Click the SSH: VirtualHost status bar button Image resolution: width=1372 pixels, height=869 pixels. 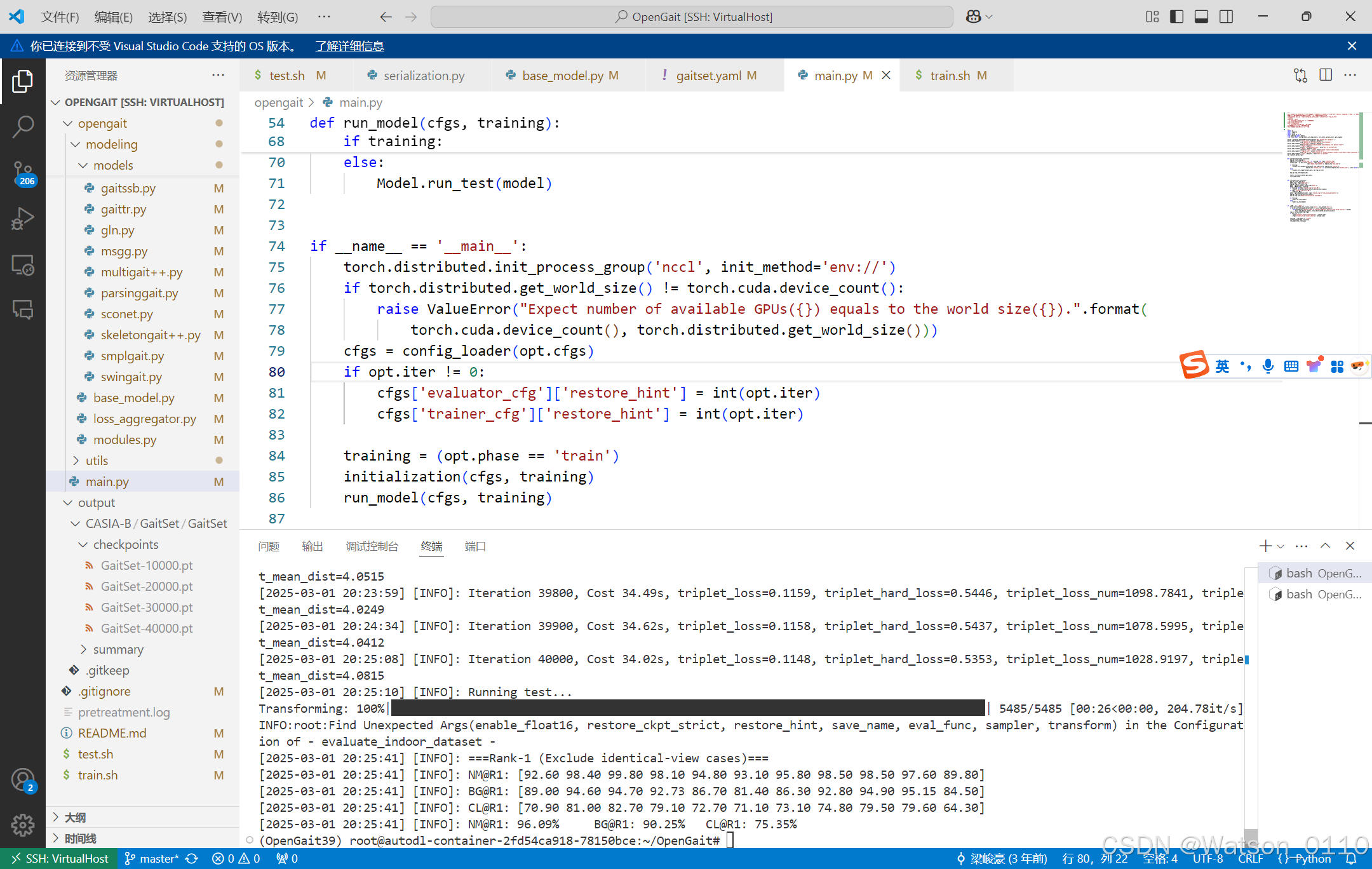pyautogui.click(x=60, y=858)
